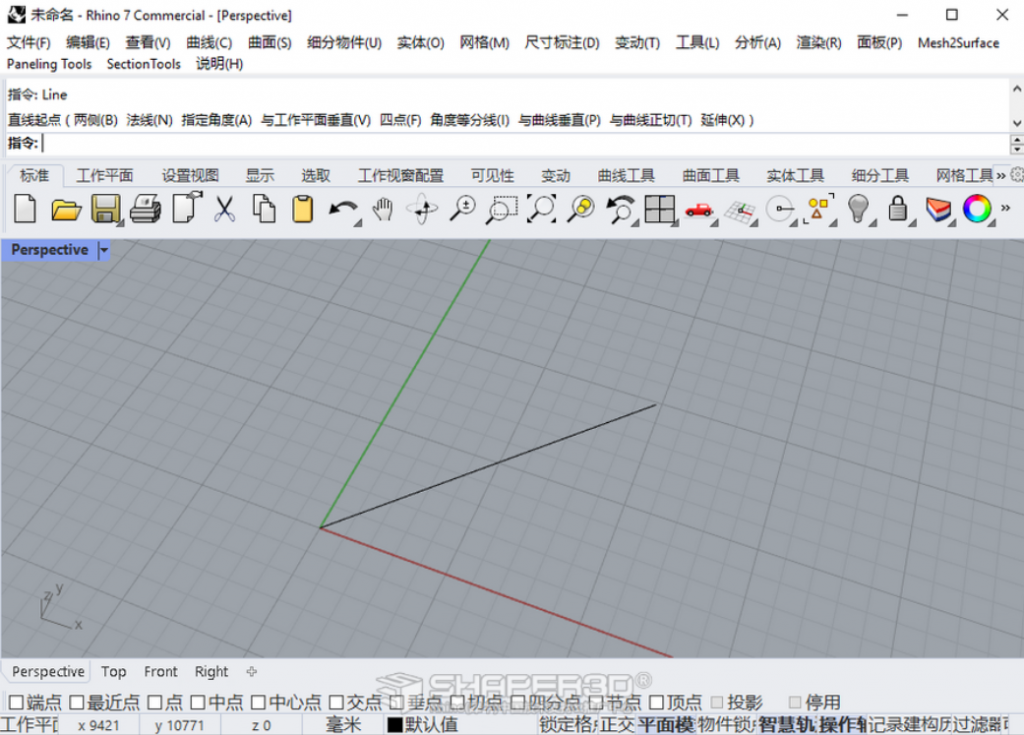The image size is (1024, 735).
Task: Open the Paneling Tools menu
Action: 49,64
